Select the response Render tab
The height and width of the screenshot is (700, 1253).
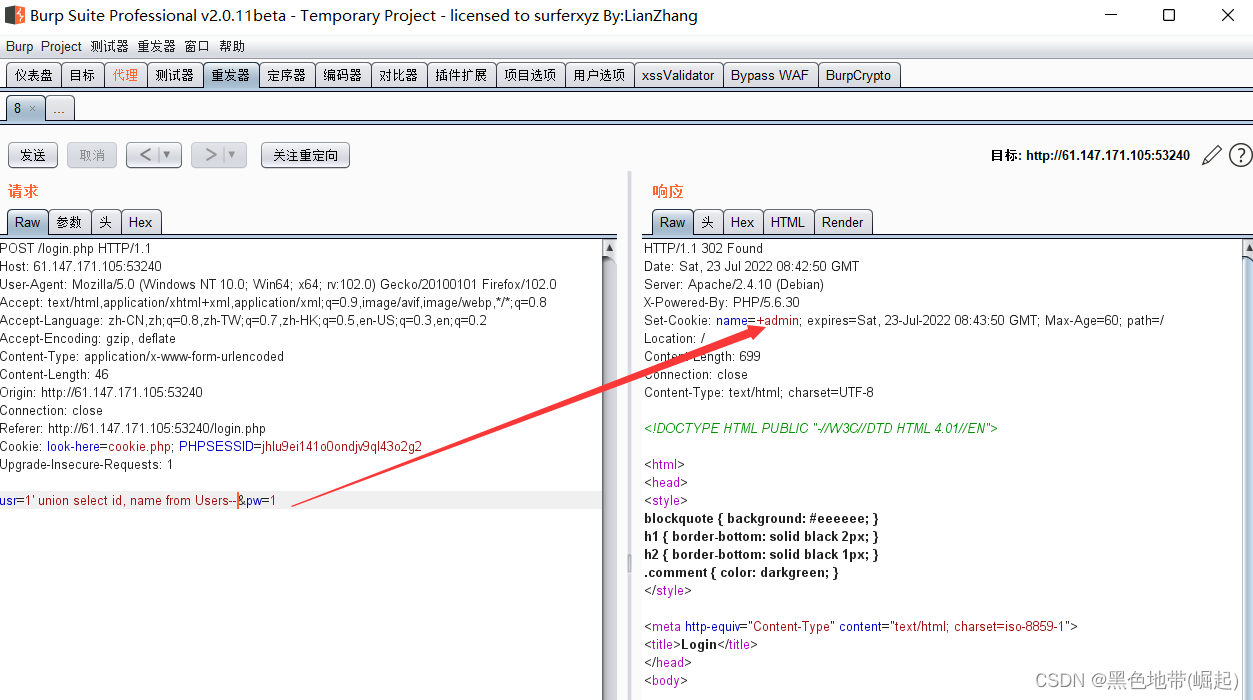pyautogui.click(x=842, y=222)
